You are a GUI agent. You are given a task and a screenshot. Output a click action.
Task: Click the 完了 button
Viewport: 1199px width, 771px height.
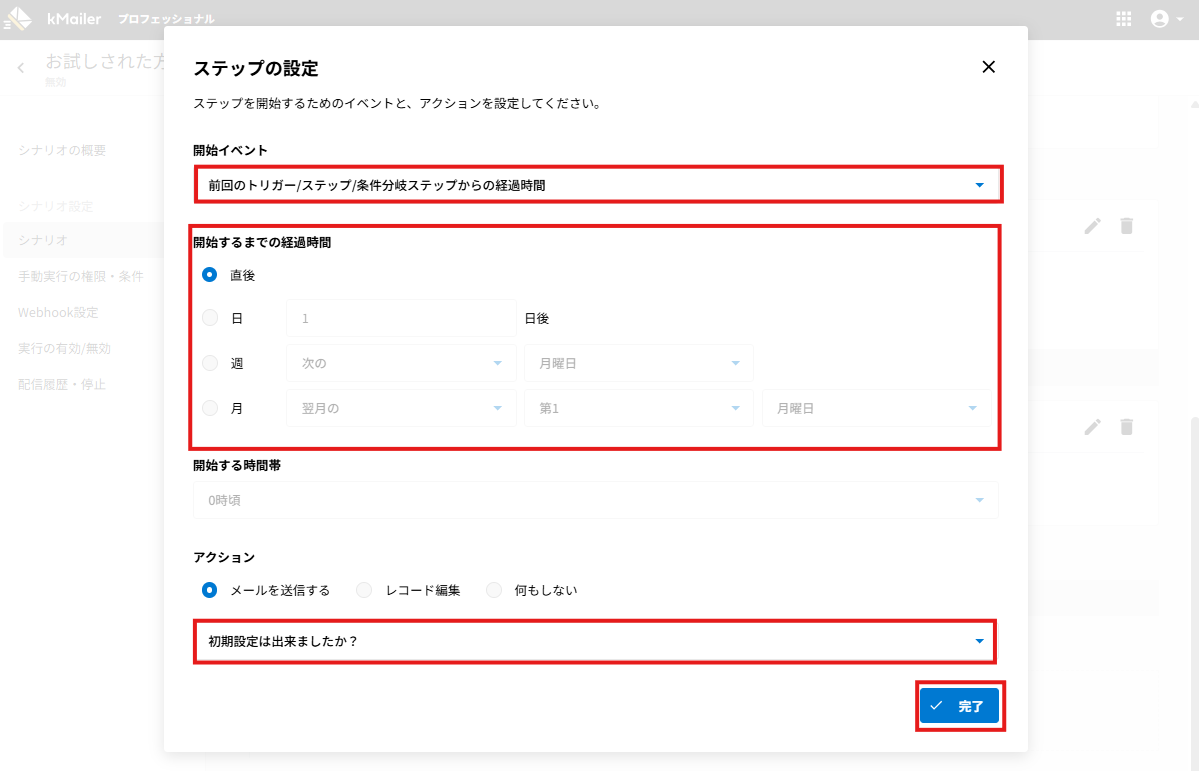[x=959, y=706]
